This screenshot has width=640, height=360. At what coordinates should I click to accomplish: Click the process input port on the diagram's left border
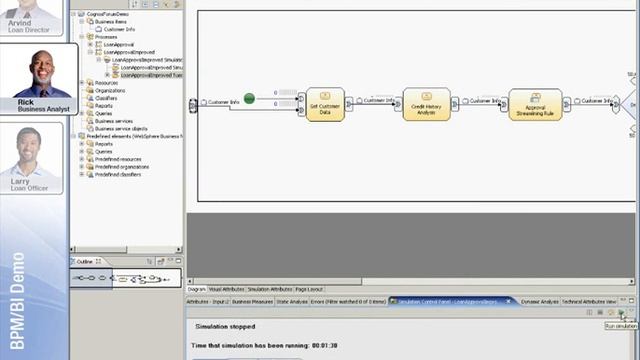point(193,106)
